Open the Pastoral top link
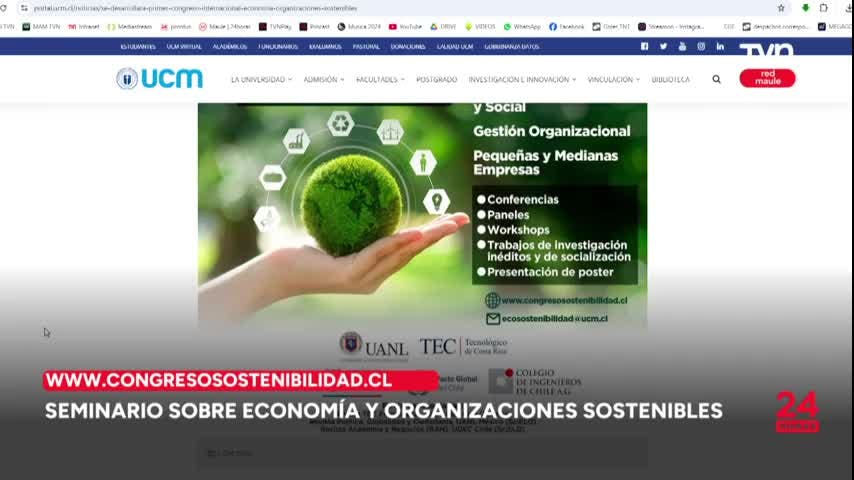 (x=366, y=47)
